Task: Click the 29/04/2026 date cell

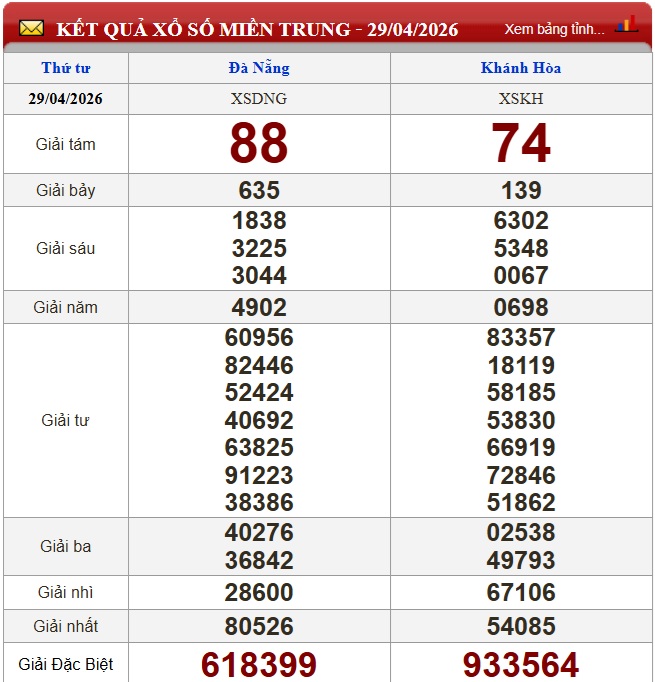Action: tap(66, 99)
